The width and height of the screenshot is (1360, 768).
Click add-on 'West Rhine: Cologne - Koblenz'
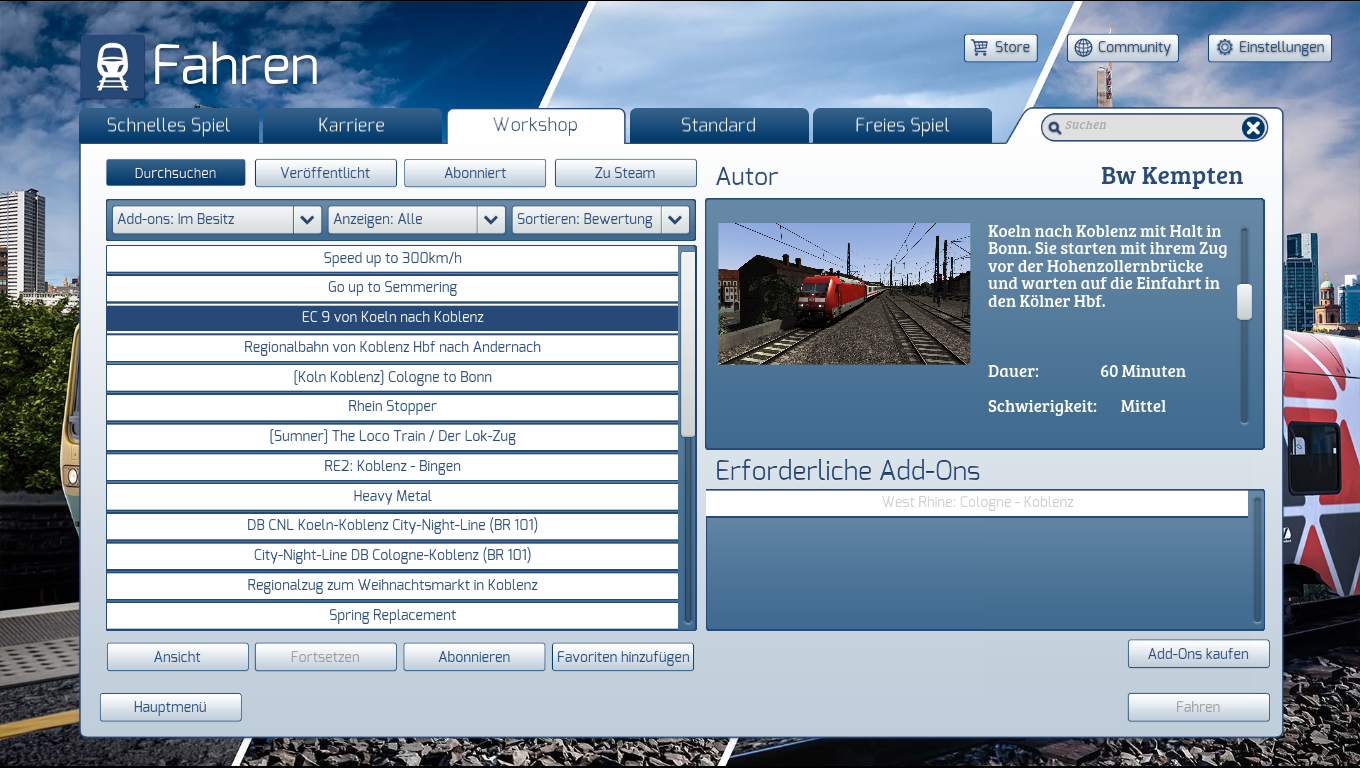pyautogui.click(x=977, y=503)
